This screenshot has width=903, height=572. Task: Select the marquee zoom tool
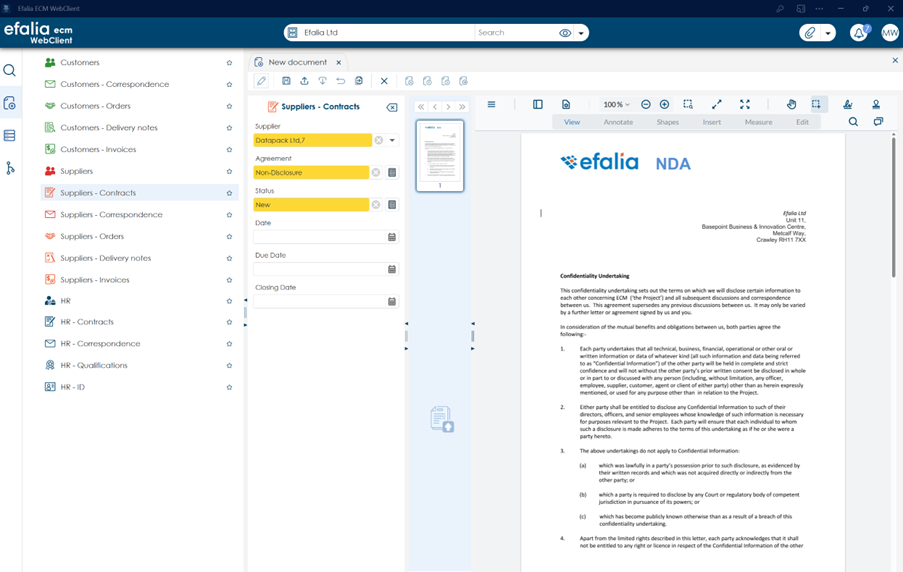click(688, 104)
